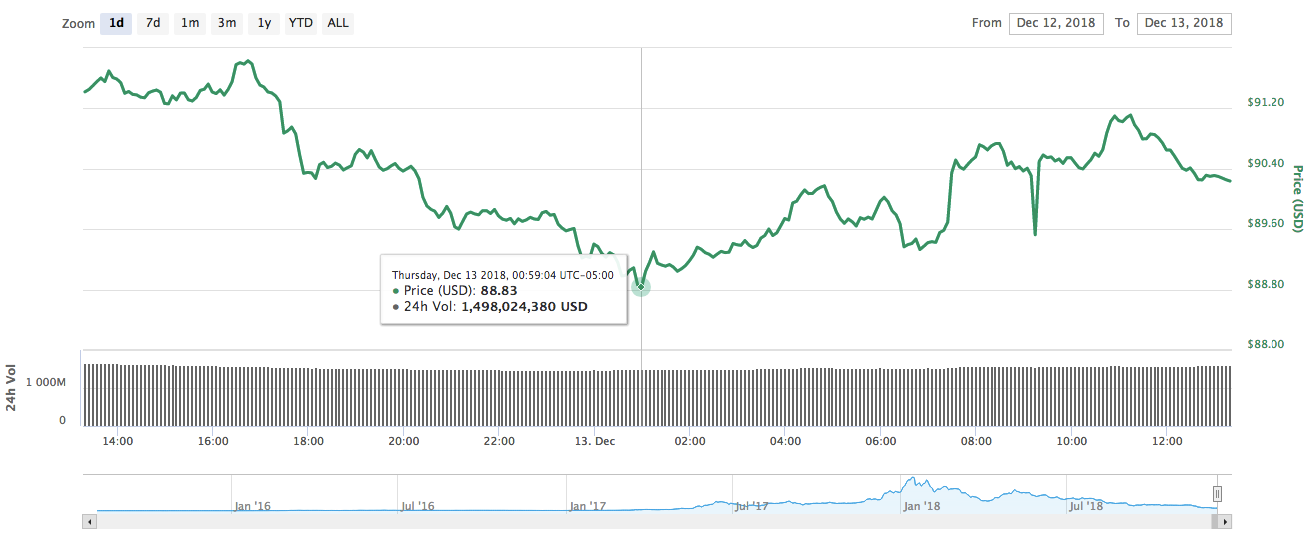Click the Zoom label
Viewport: 1312px width, 539px height.
point(78,24)
